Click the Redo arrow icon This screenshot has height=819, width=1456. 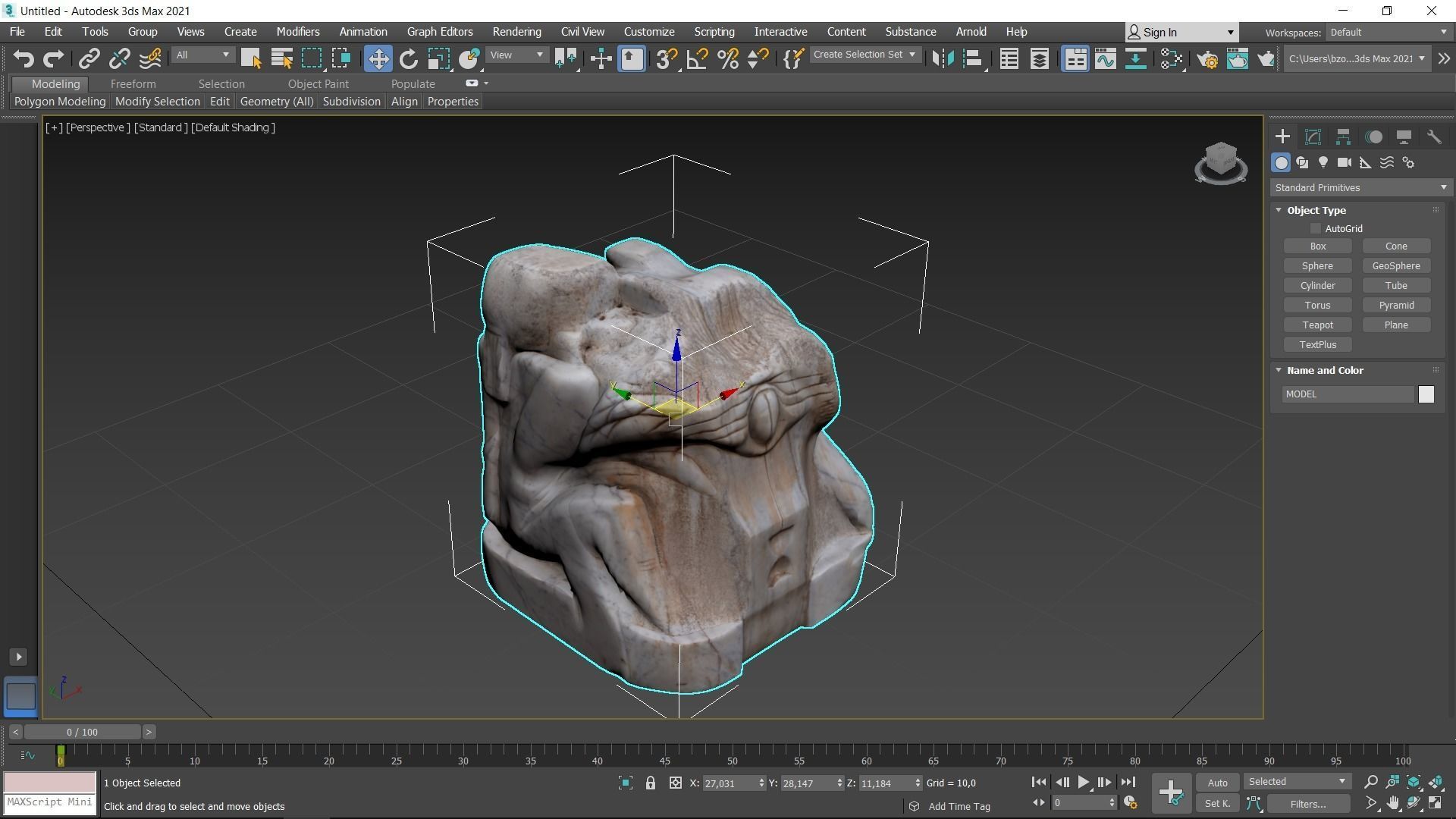pos(53,58)
